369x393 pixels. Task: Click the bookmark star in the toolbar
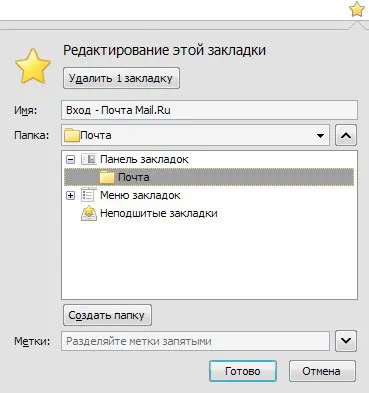pos(357,9)
